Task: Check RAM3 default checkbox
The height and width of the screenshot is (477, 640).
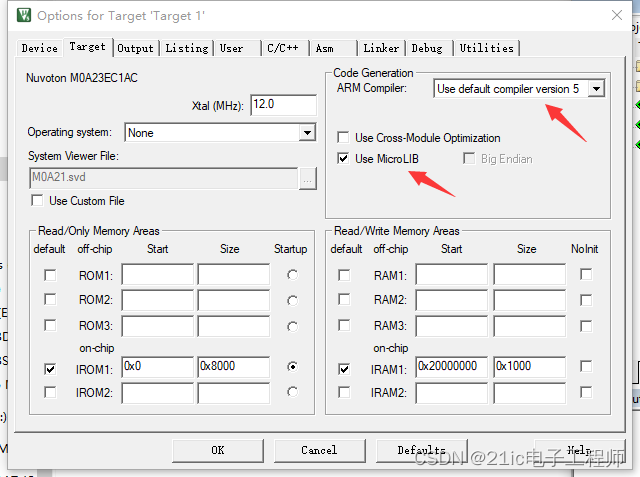Action: 344,325
